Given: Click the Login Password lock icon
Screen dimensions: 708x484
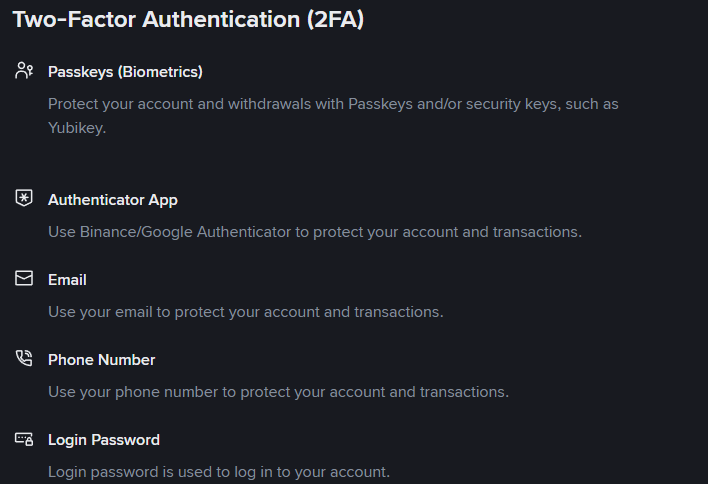Looking at the screenshot, I should [25, 439].
